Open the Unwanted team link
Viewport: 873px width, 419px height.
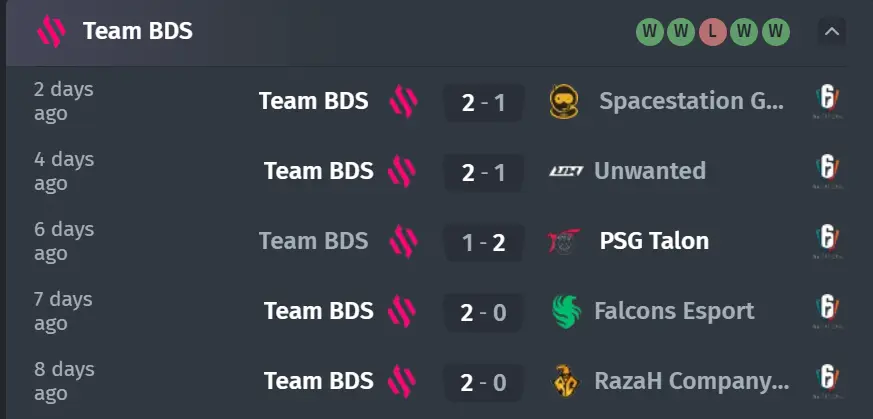[650, 171]
